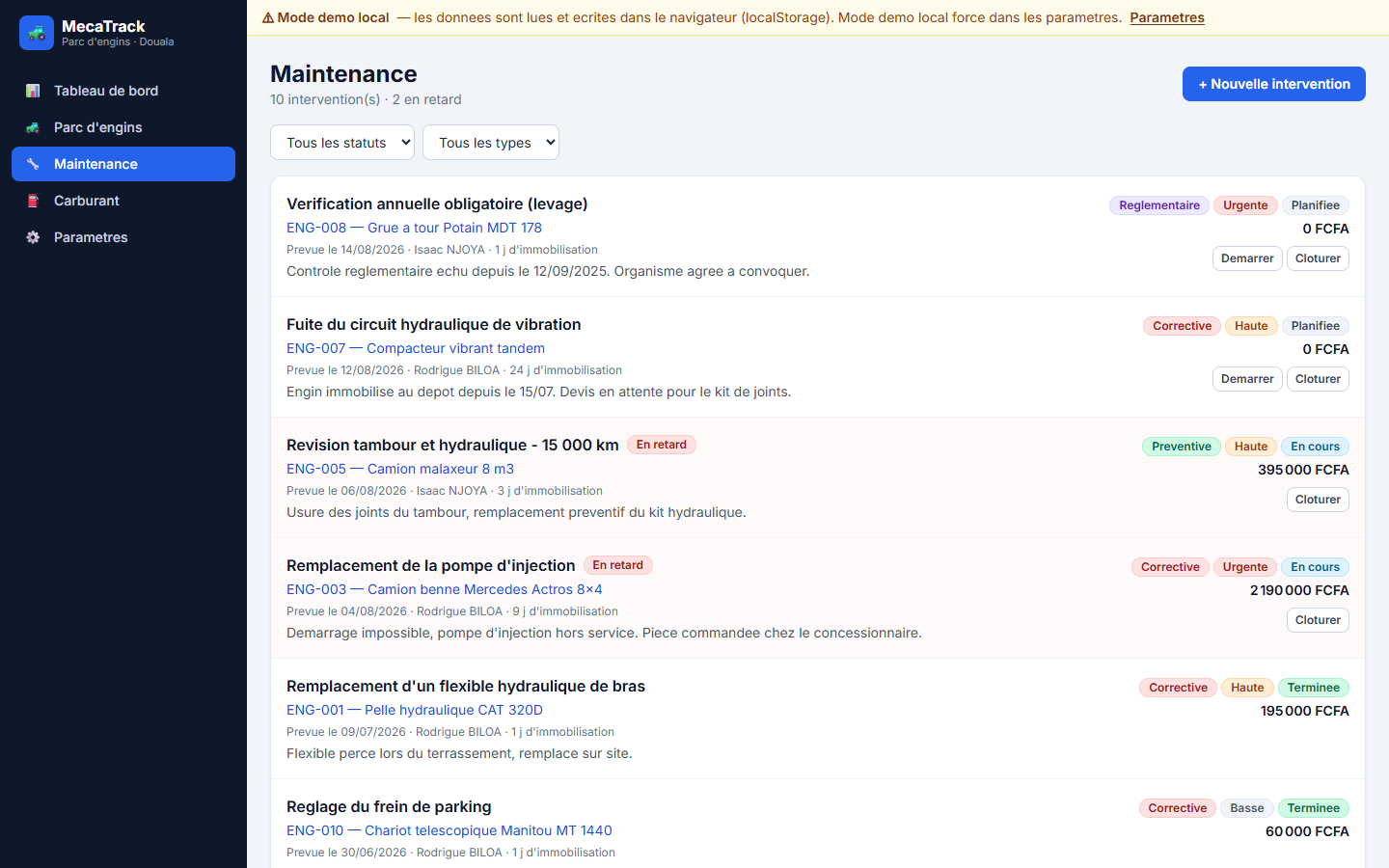Click the En retard badge on pompe d'injection
Image resolution: width=1389 pixels, height=868 pixels.
coord(618,565)
